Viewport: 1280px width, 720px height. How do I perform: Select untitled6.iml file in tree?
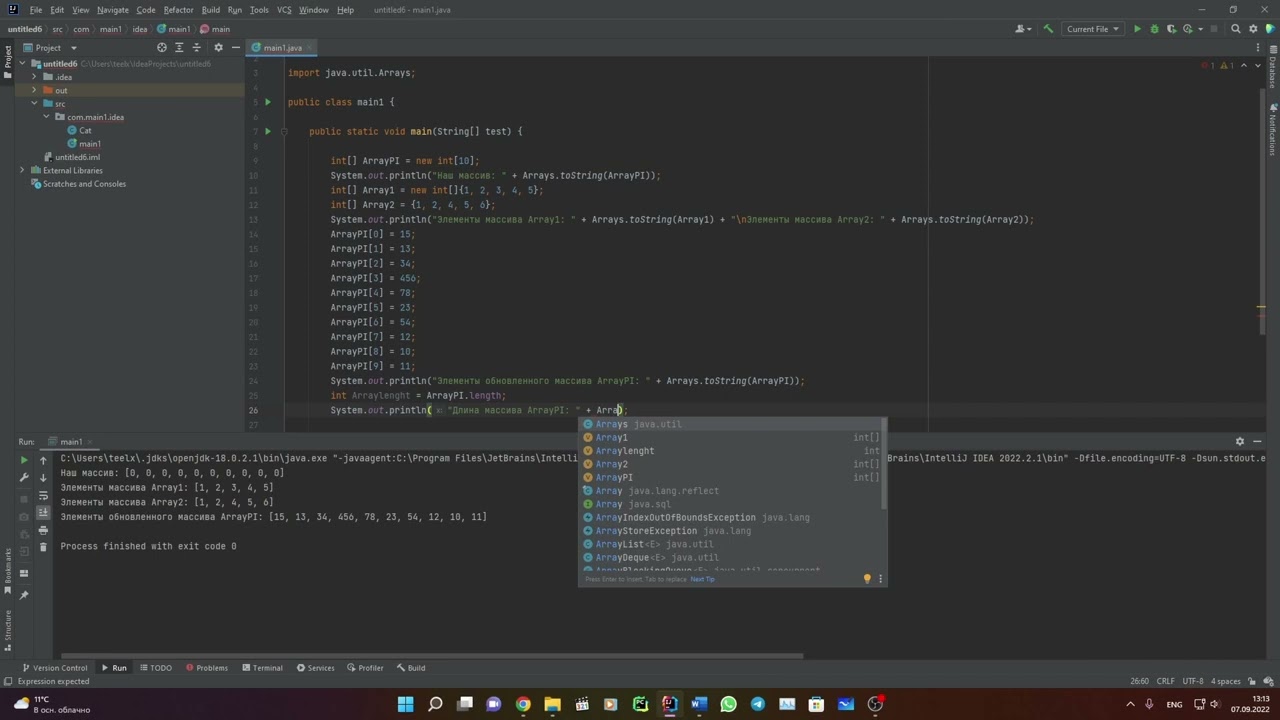click(71, 157)
